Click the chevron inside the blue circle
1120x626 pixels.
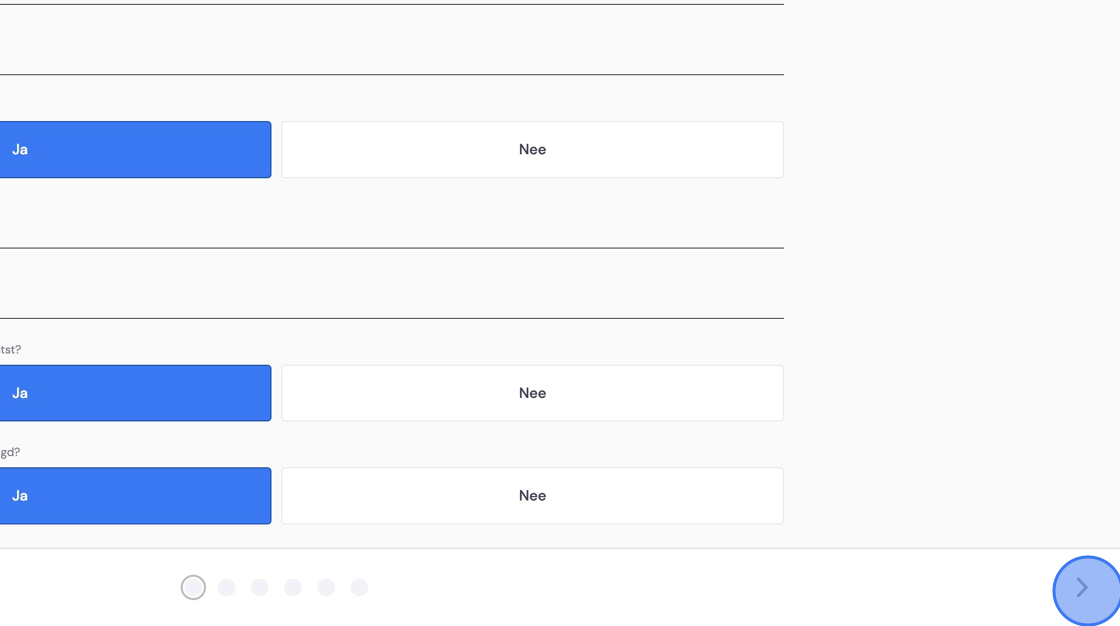click(x=1082, y=587)
